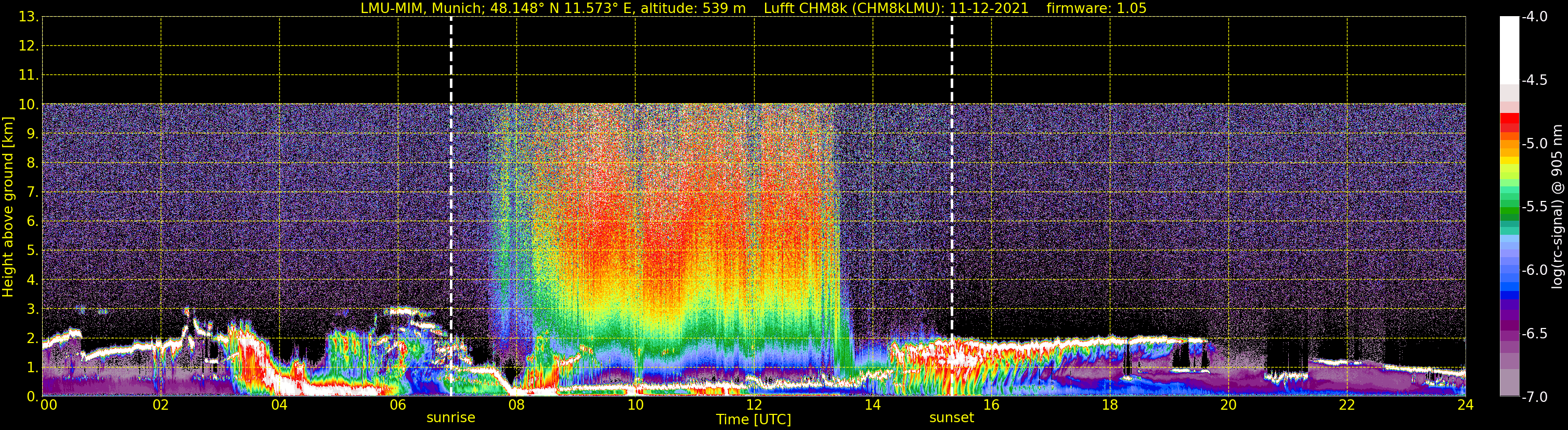Click the height tick label '11.'
The image size is (1568, 430).
pyautogui.click(x=29, y=75)
